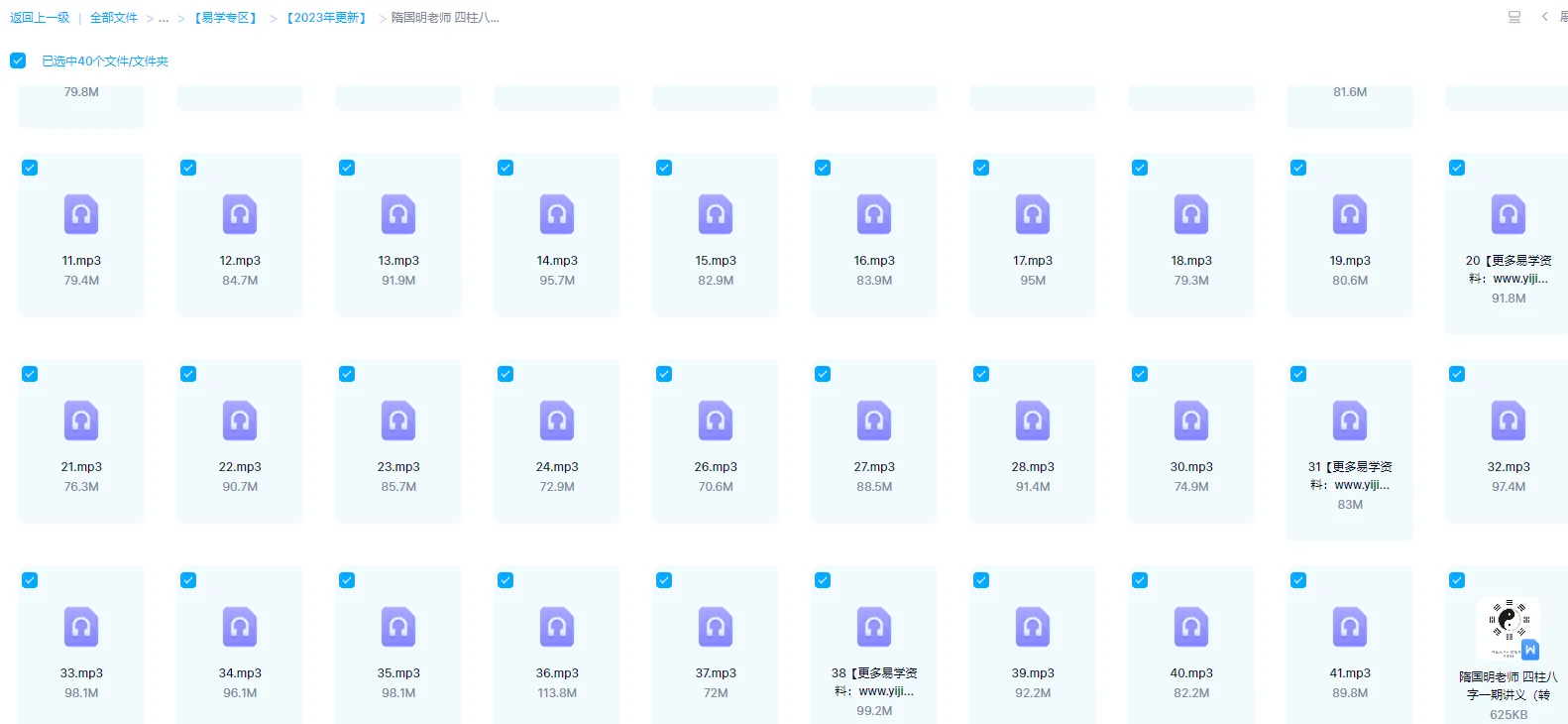This screenshot has width=1568, height=724.
Task: Open the 11.mp3 audio file icon
Action: 81,214
